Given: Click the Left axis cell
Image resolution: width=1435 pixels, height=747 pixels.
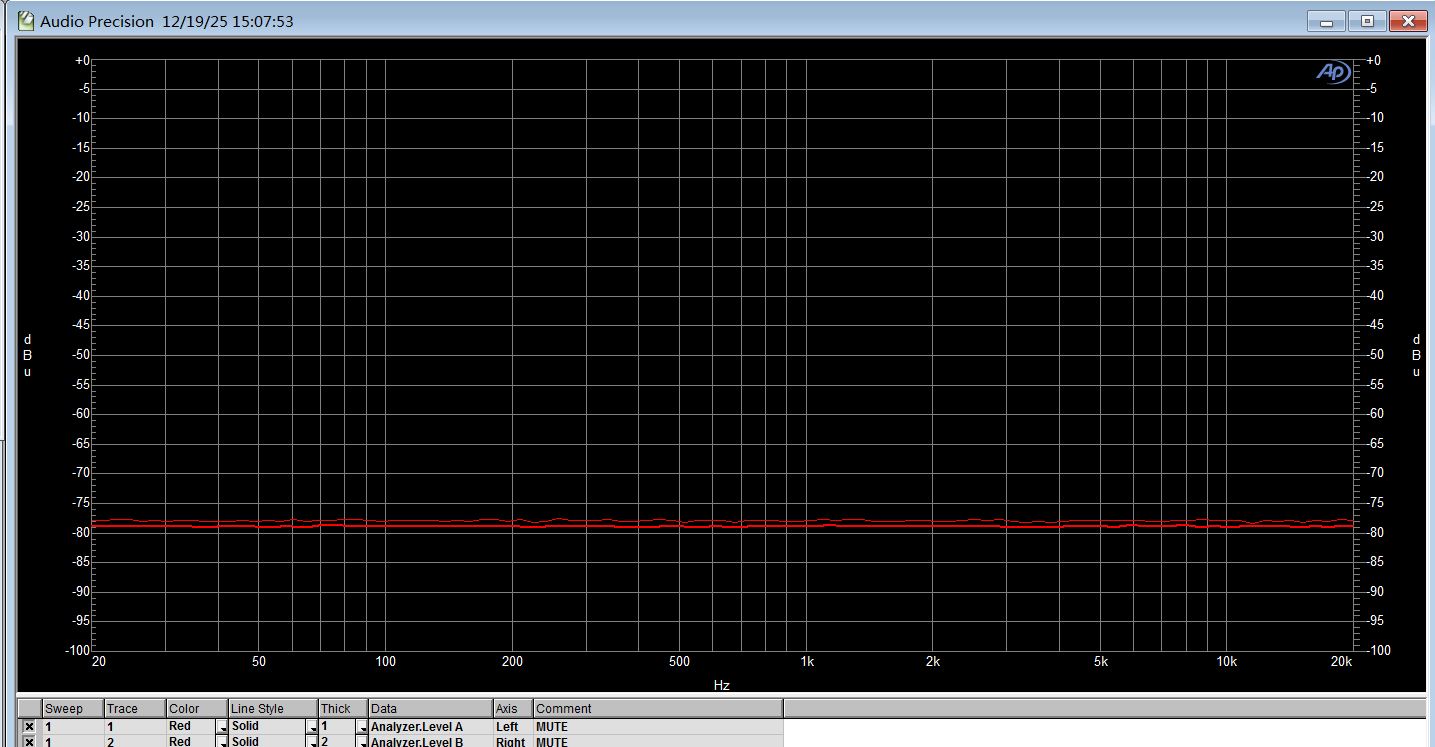Looking at the screenshot, I should pyautogui.click(x=513, y=727).
